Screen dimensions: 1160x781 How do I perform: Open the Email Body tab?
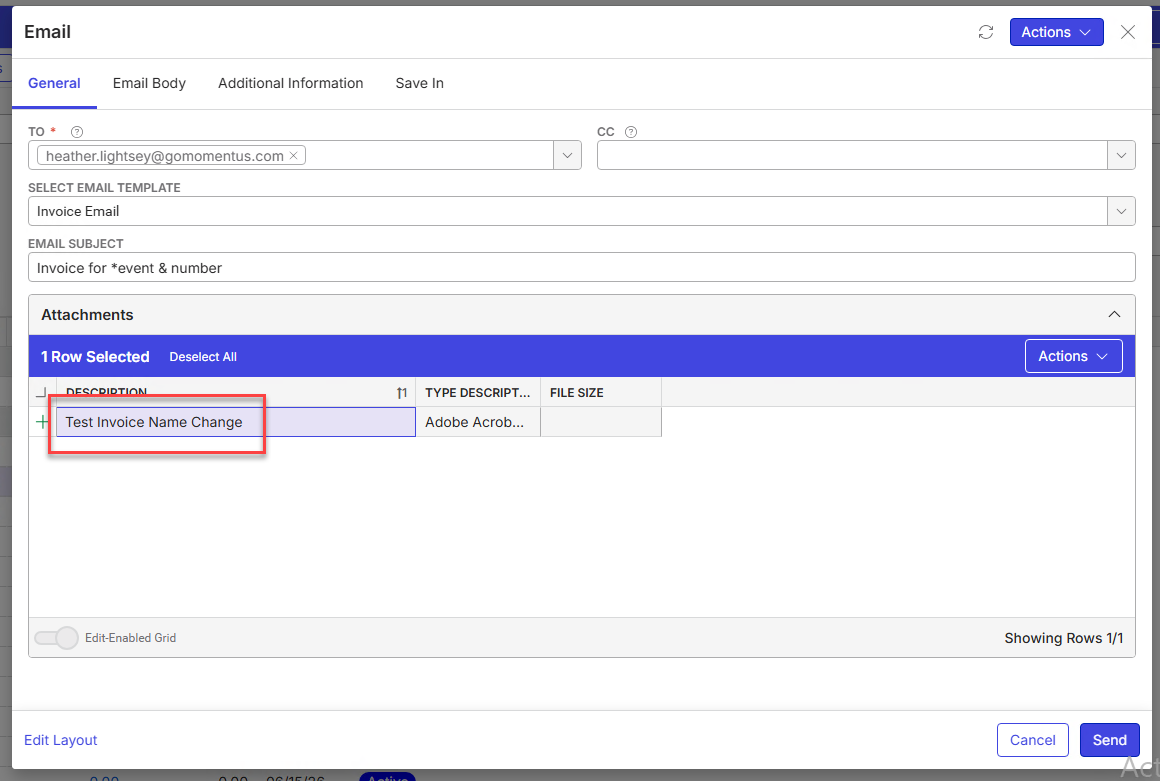(x=149, y=83)
